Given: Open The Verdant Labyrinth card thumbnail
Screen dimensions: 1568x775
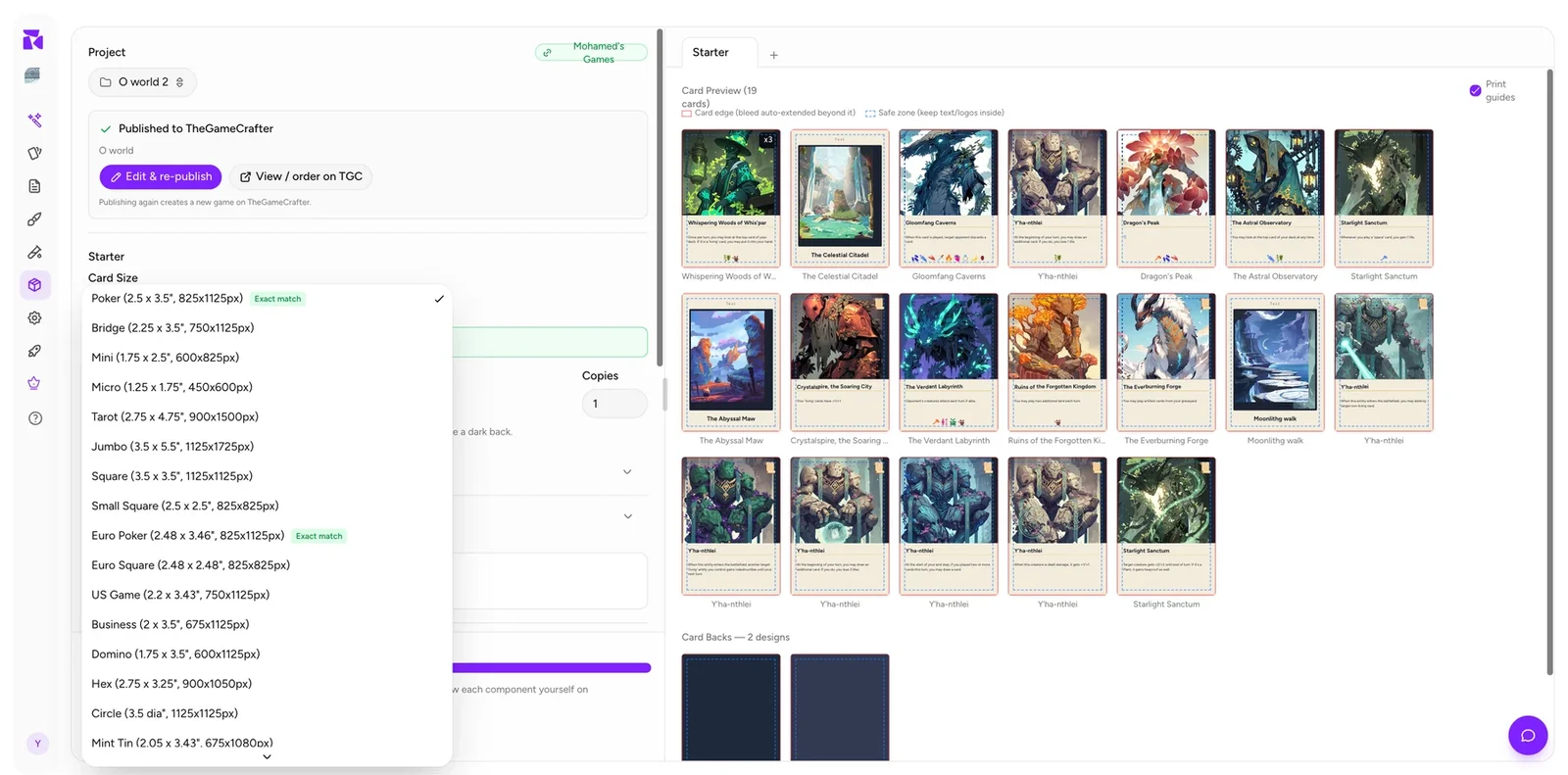Looking at the screenshot, I should [x=949, y=363].
